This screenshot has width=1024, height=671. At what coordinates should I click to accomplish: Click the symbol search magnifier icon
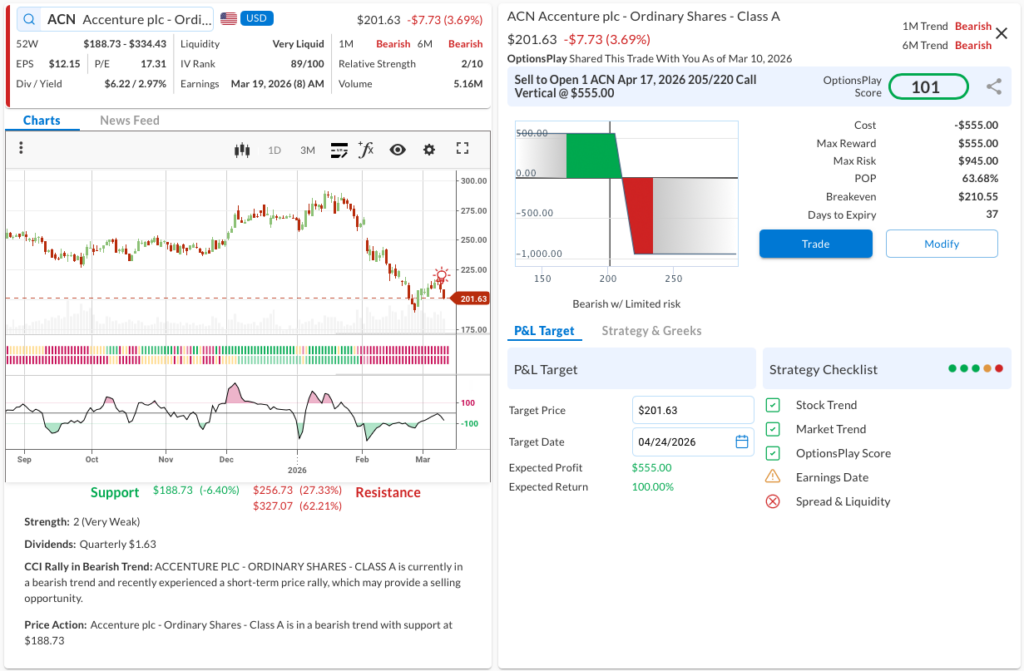pos(29,19)
